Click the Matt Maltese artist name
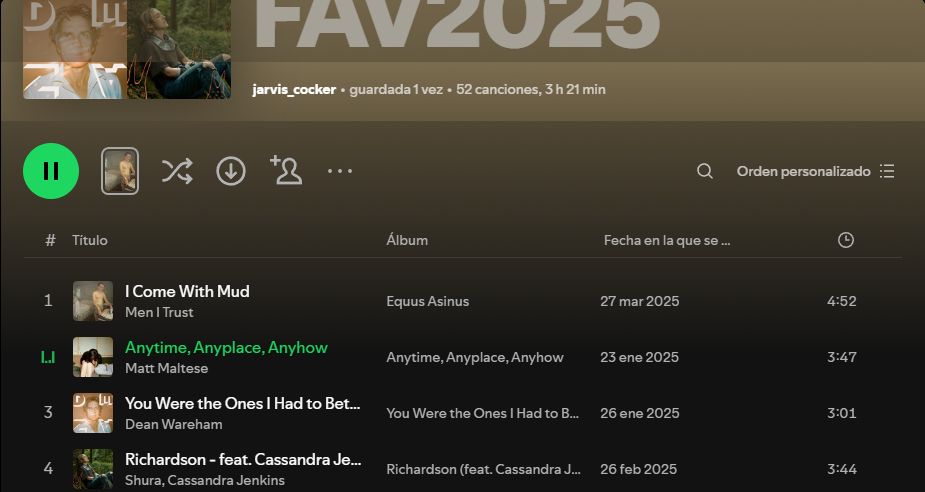 [x=166, y=368]
